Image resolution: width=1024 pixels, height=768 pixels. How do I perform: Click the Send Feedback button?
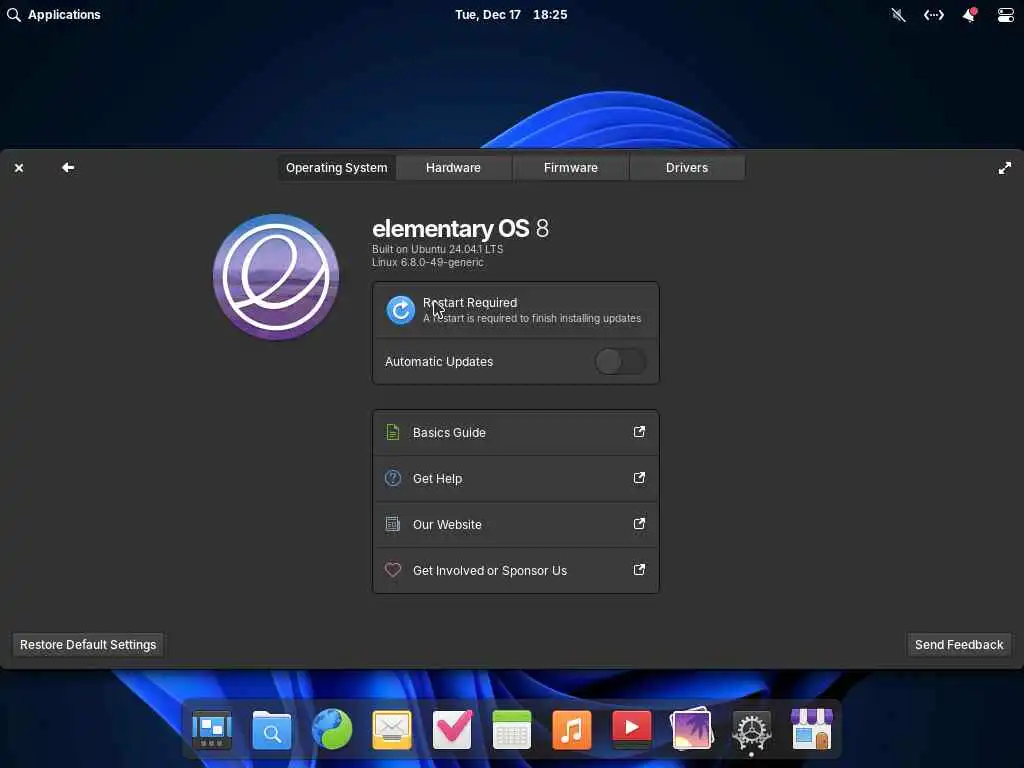pos(959,645)
